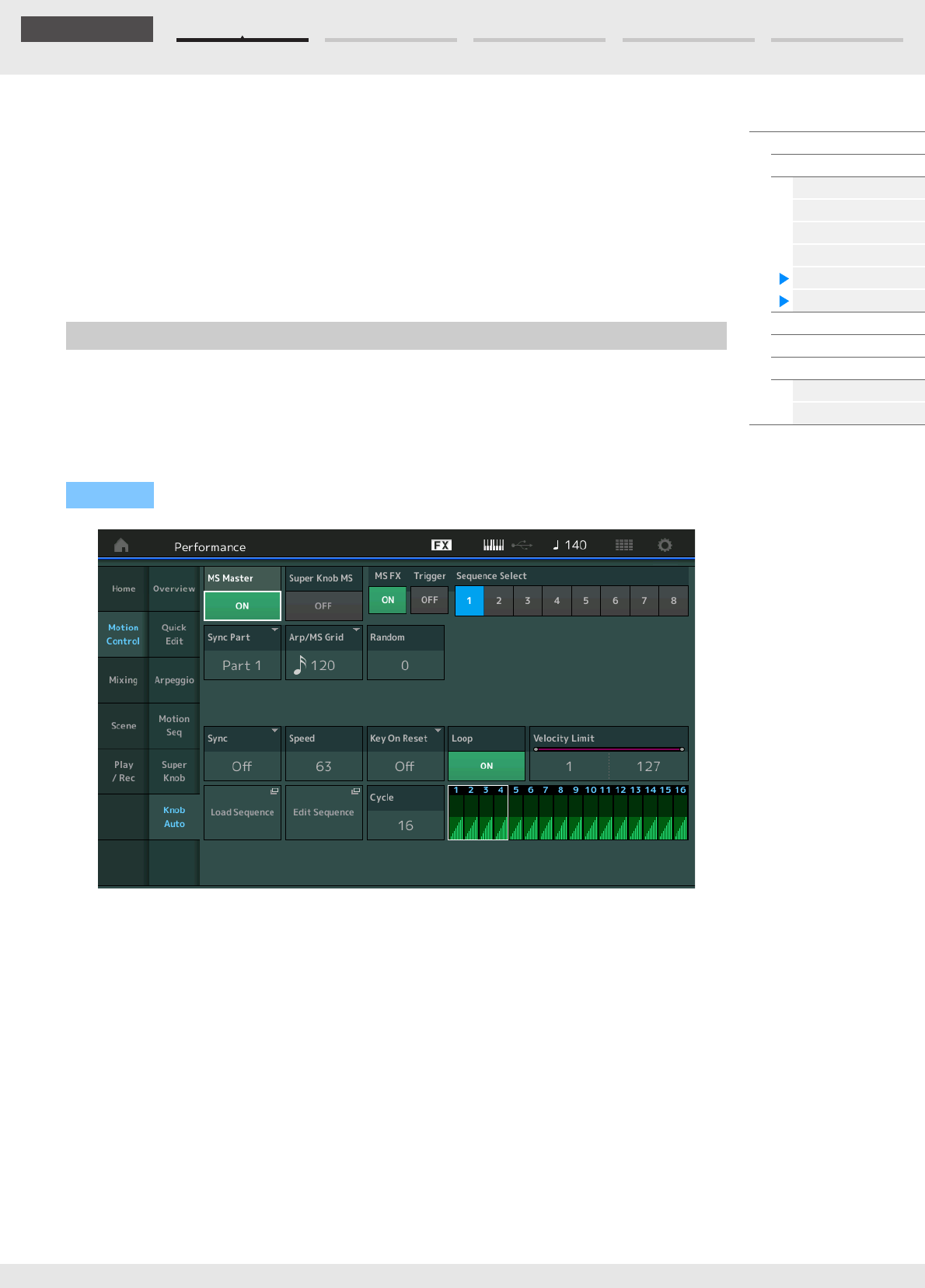The height and width of the screenshot is (1288, 925).
Task: Open Sync Part dropdown showing Part 1
Action: (x=243, y=653)
